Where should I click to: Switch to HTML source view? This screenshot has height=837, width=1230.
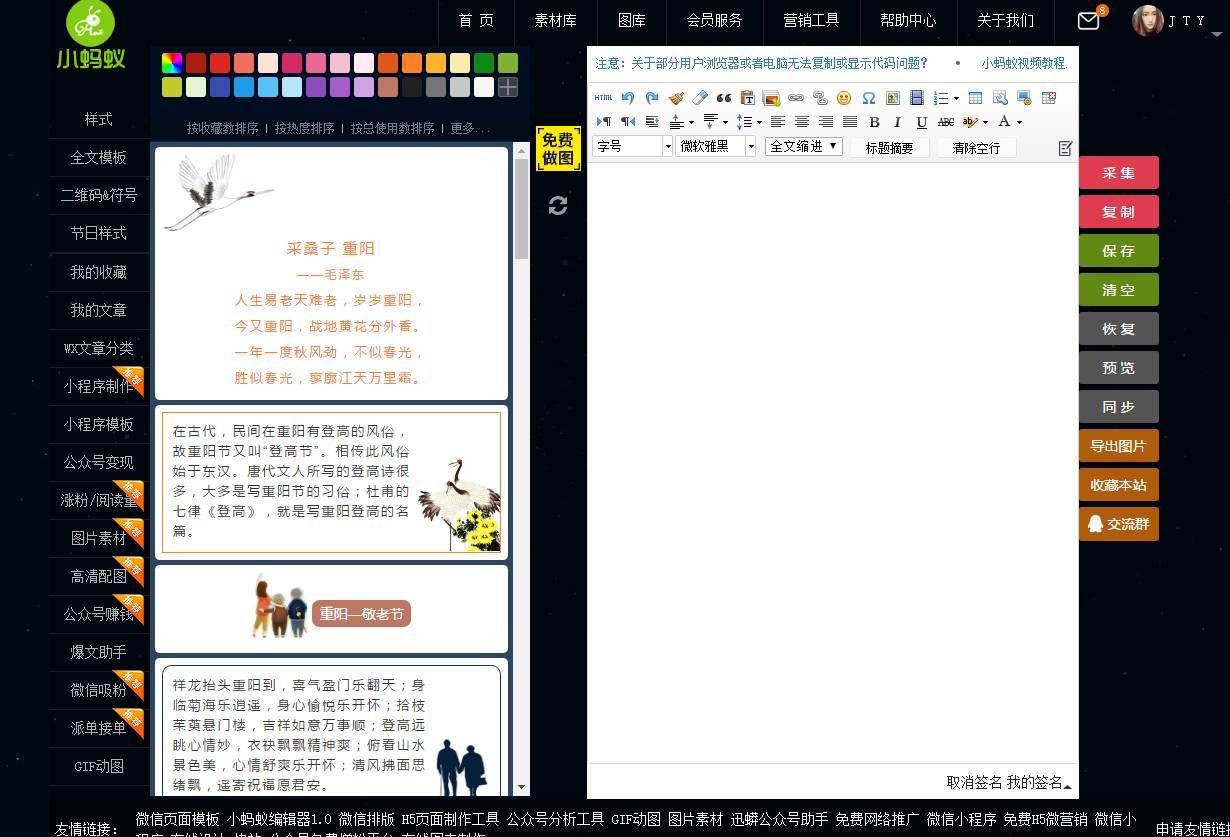[604, 97]
